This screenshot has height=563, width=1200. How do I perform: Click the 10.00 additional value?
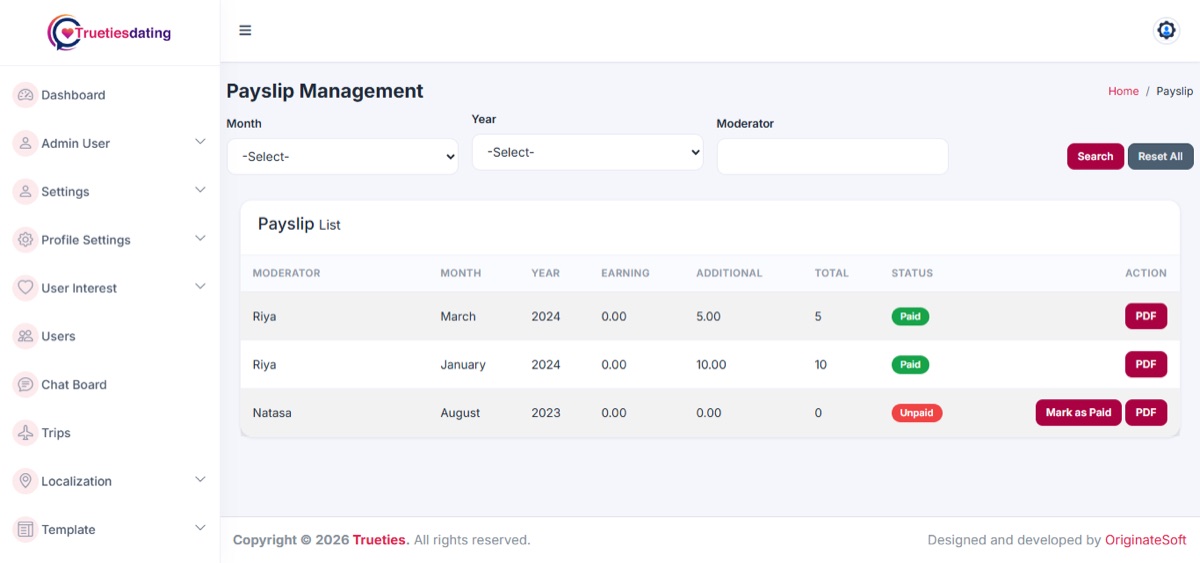[x=711, y=364]
